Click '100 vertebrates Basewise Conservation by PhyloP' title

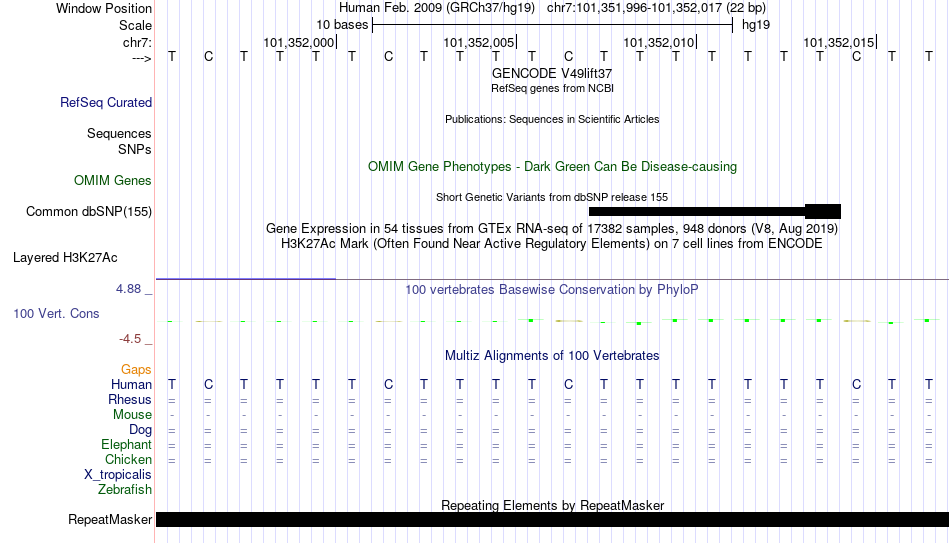(552, 290)
